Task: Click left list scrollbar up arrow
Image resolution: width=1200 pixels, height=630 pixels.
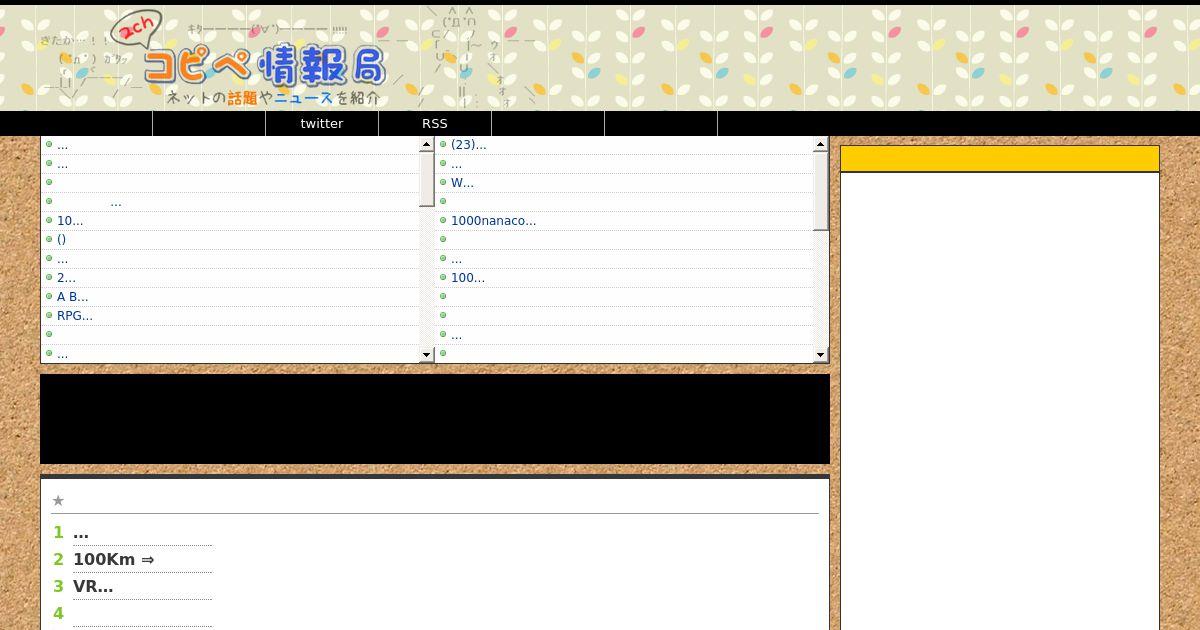Action: tap(427, 144)
